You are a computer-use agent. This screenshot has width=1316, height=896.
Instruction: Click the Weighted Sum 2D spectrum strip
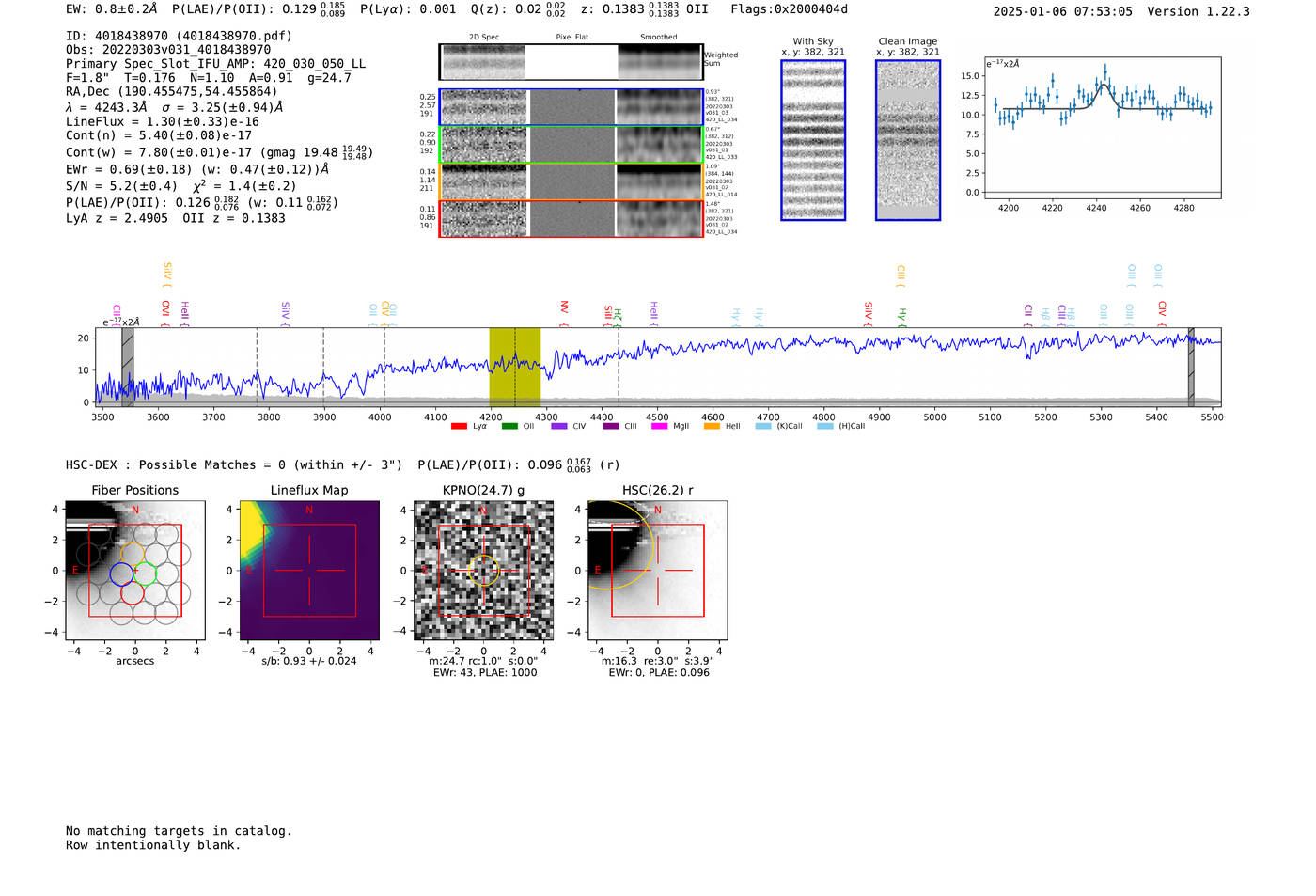click(571, 62)
